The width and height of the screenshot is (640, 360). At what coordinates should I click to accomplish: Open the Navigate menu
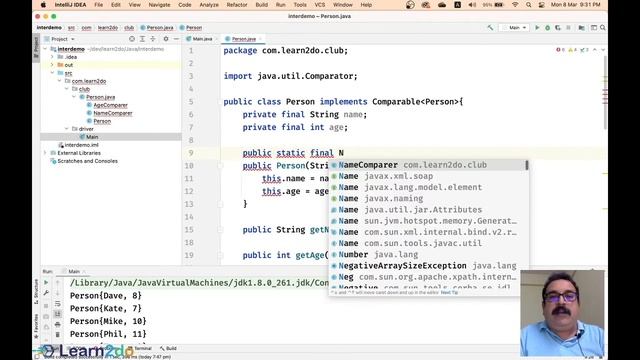[159, 5]
